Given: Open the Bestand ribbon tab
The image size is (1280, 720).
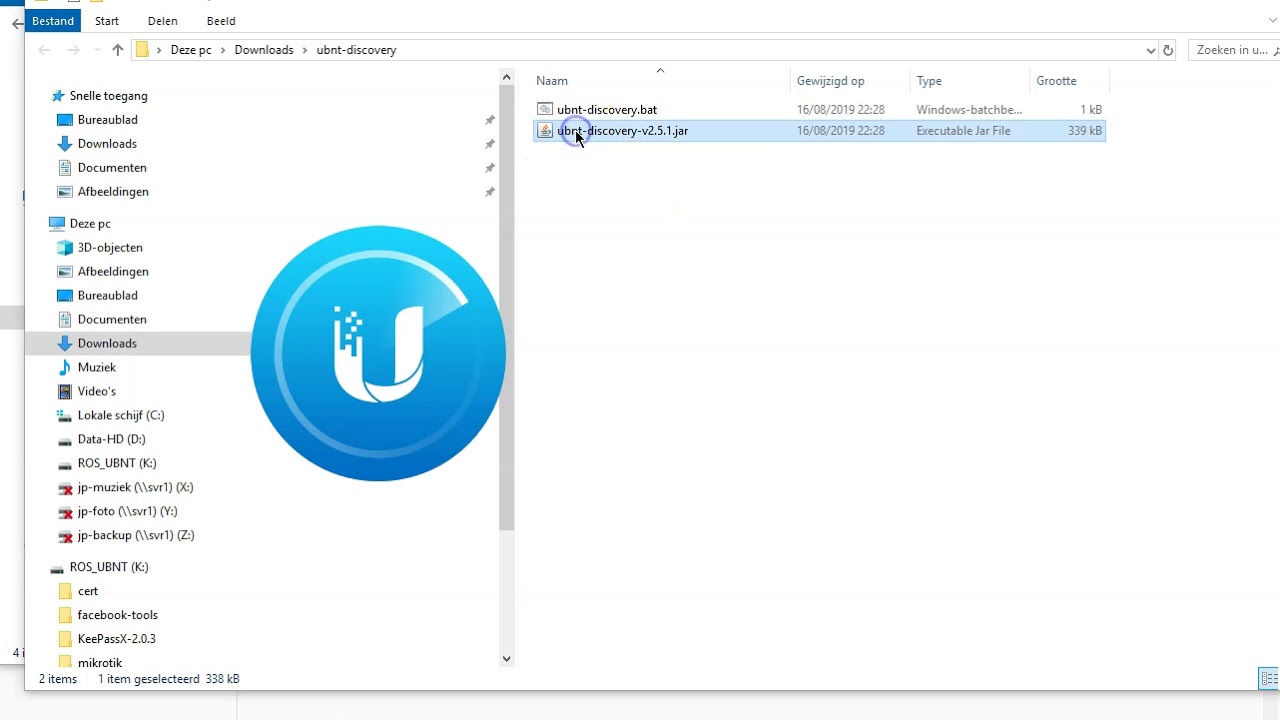Looking at the screenshot, I should 53,21.
